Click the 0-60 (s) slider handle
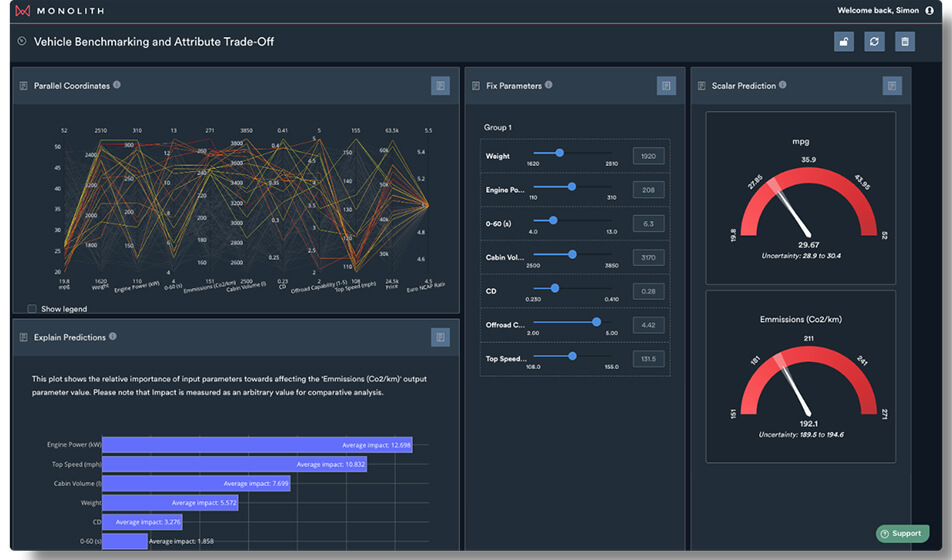The height and width of the screenshot is (560, 952). tap(553, 220)
